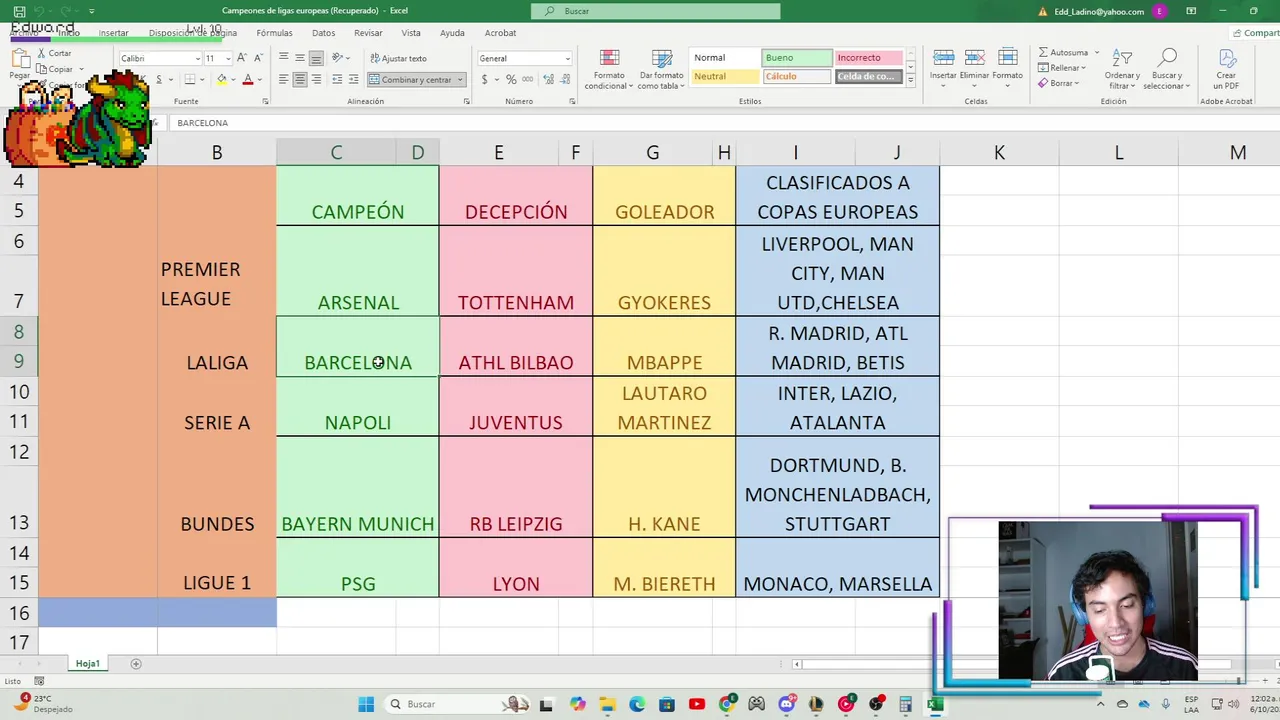Decrease font size with the small A icon
This screenshot has width=1280, height=720.
point(259,58)
